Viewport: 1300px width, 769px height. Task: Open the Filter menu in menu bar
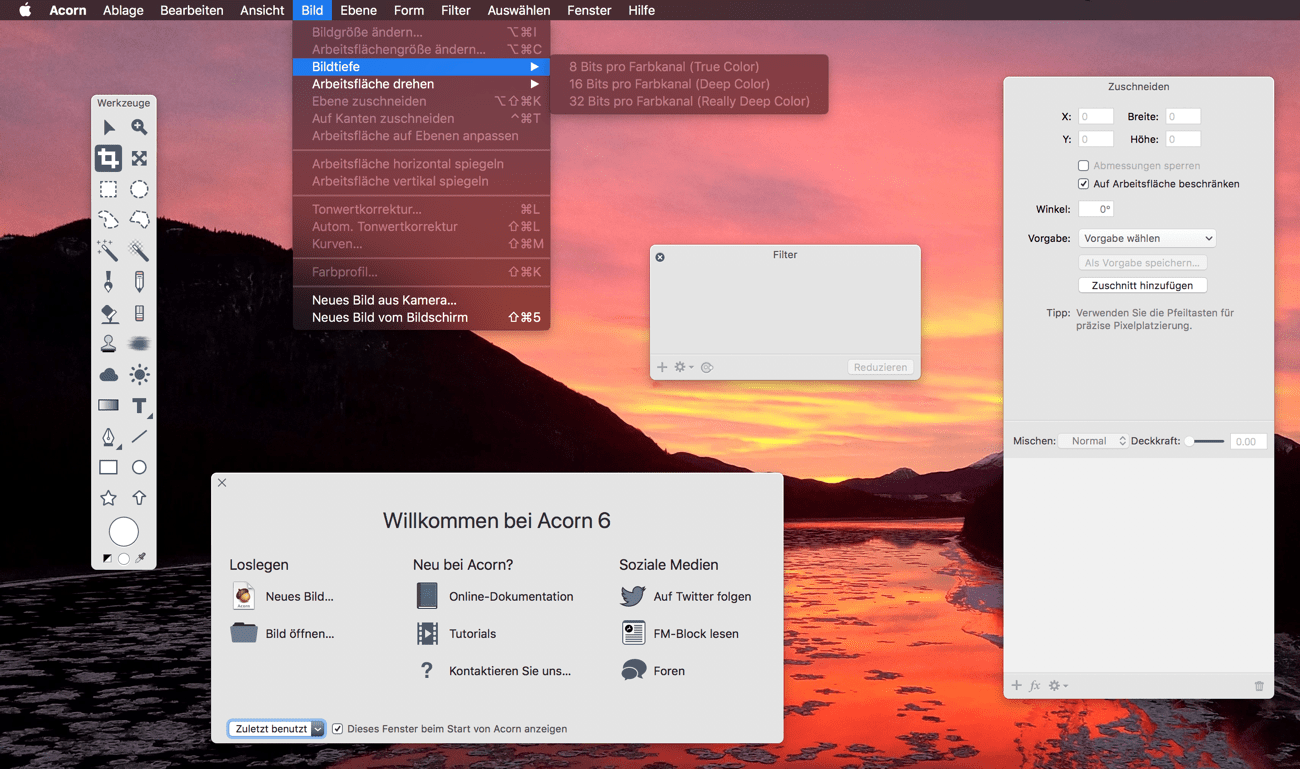(x=455, y=10)
